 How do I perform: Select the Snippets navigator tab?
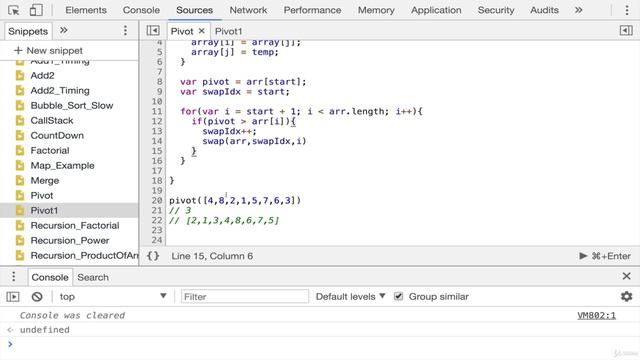point(28,31)
